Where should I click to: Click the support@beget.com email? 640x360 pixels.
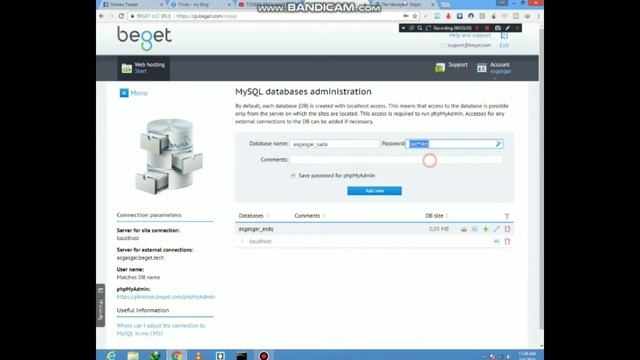click(469, 45)
